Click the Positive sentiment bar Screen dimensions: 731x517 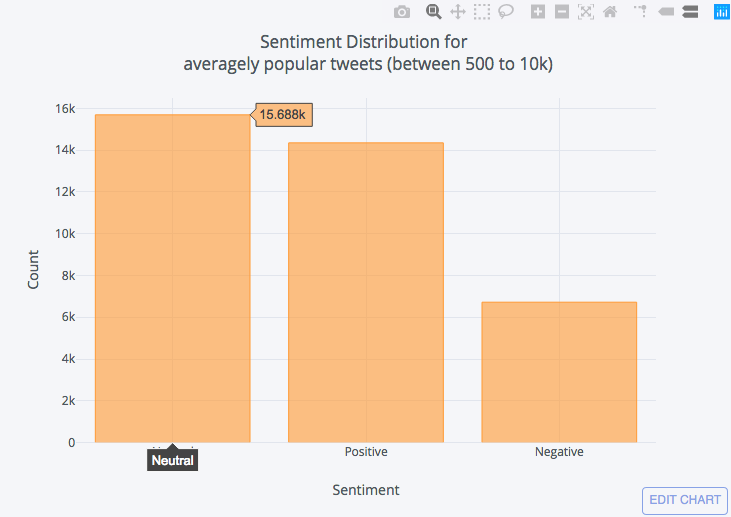tap(366, 292)
